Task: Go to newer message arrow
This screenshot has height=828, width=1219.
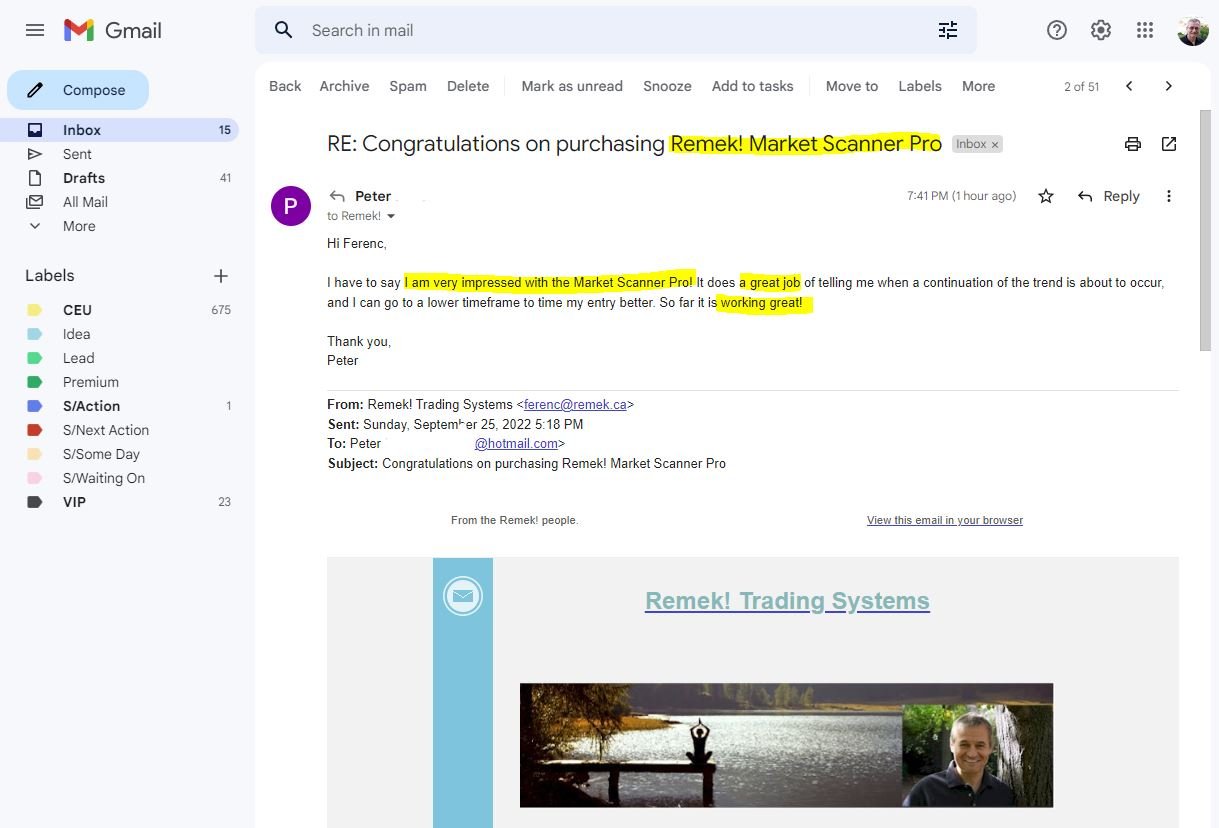Action: (1129, 86)
